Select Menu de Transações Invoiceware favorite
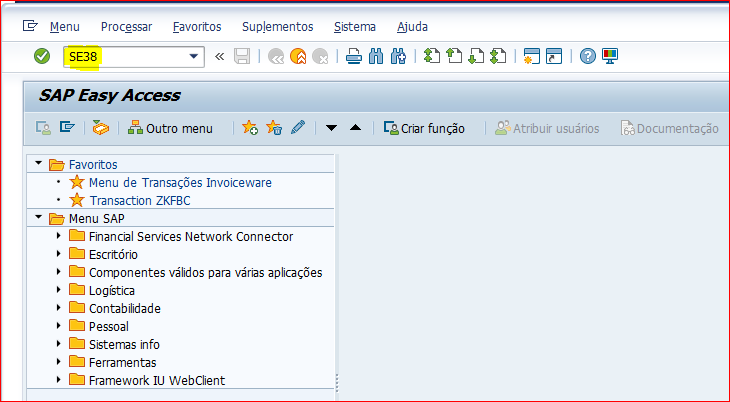This screenshot has height=402, width=730. point(180,183)
